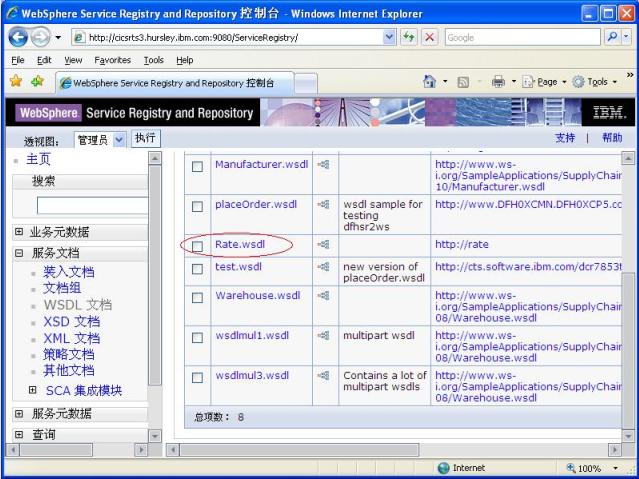Open the Help menu
The image size is (639, 479).
pyautogui.click(x=185, y=60)
